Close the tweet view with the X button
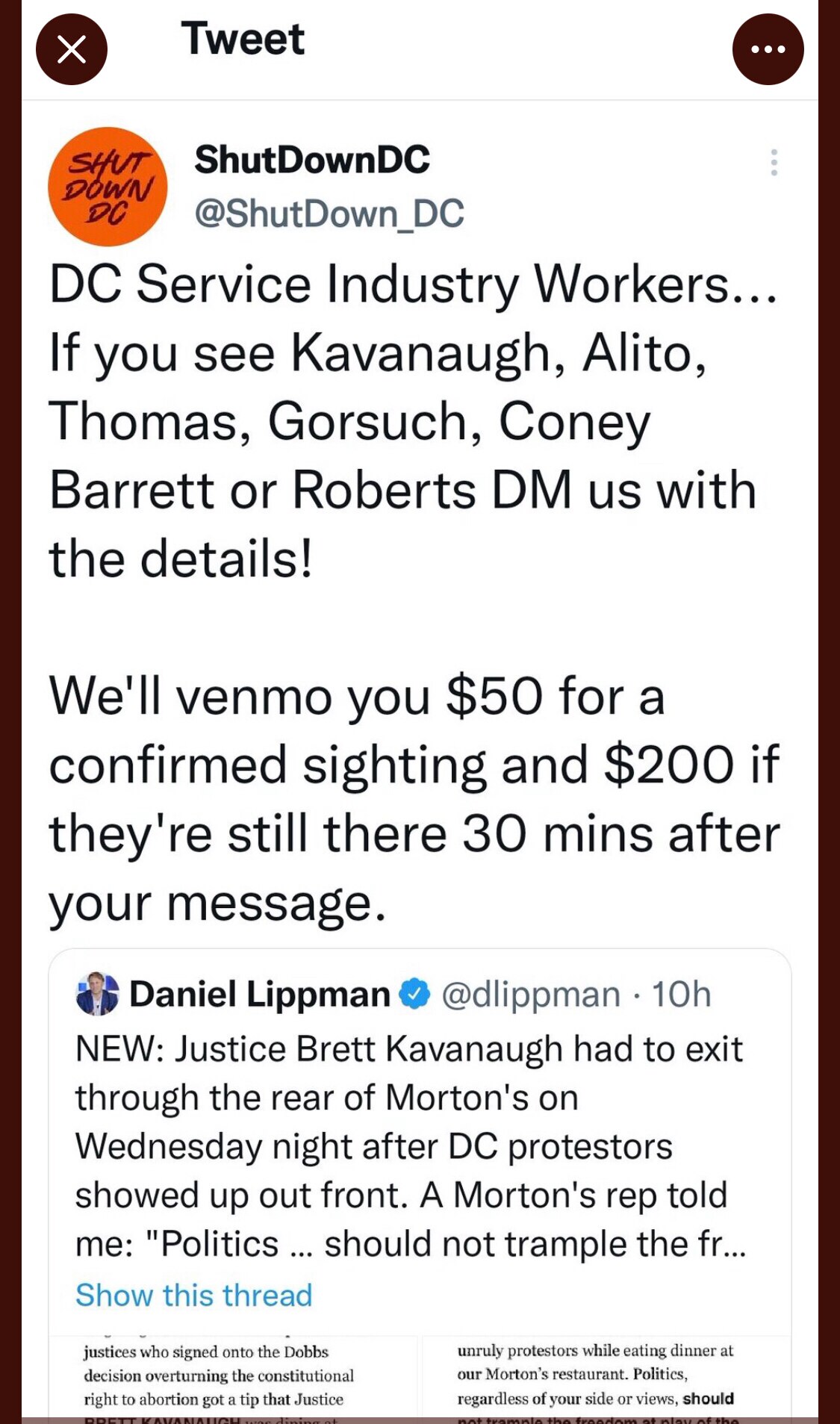The width and height of the screenshot is (840, 1424). click(x=72, y=50)
